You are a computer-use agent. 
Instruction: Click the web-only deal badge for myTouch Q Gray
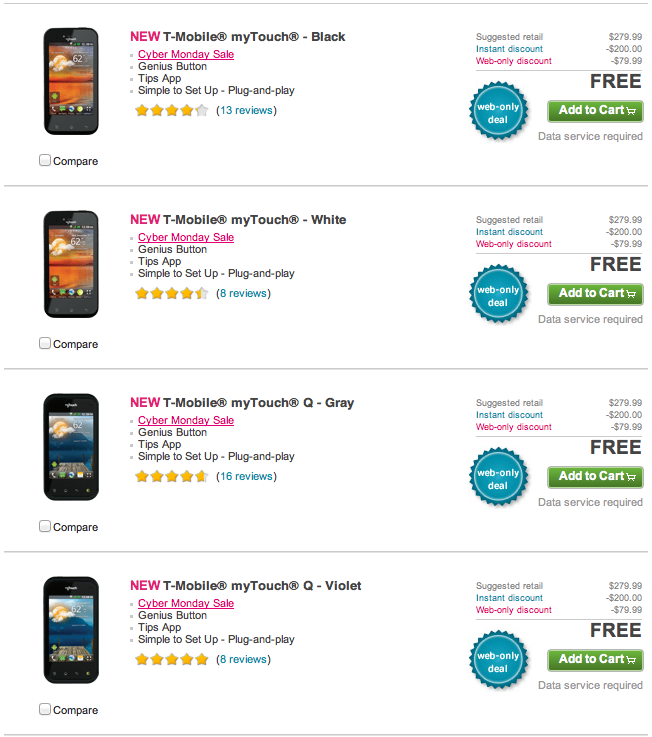[498, 478]
